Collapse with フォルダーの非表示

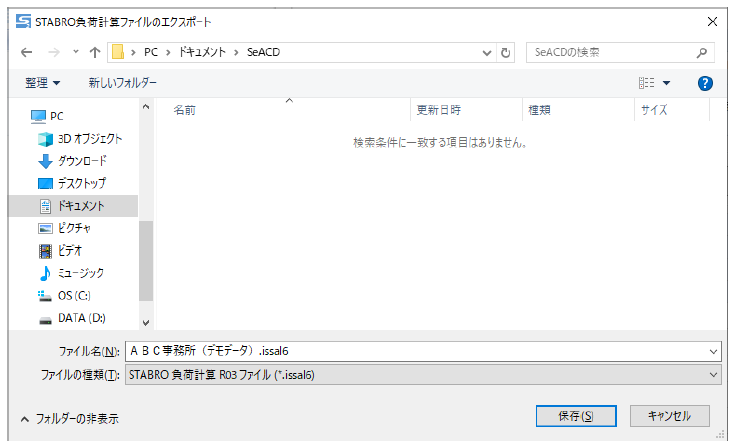[x=69, y=420]
